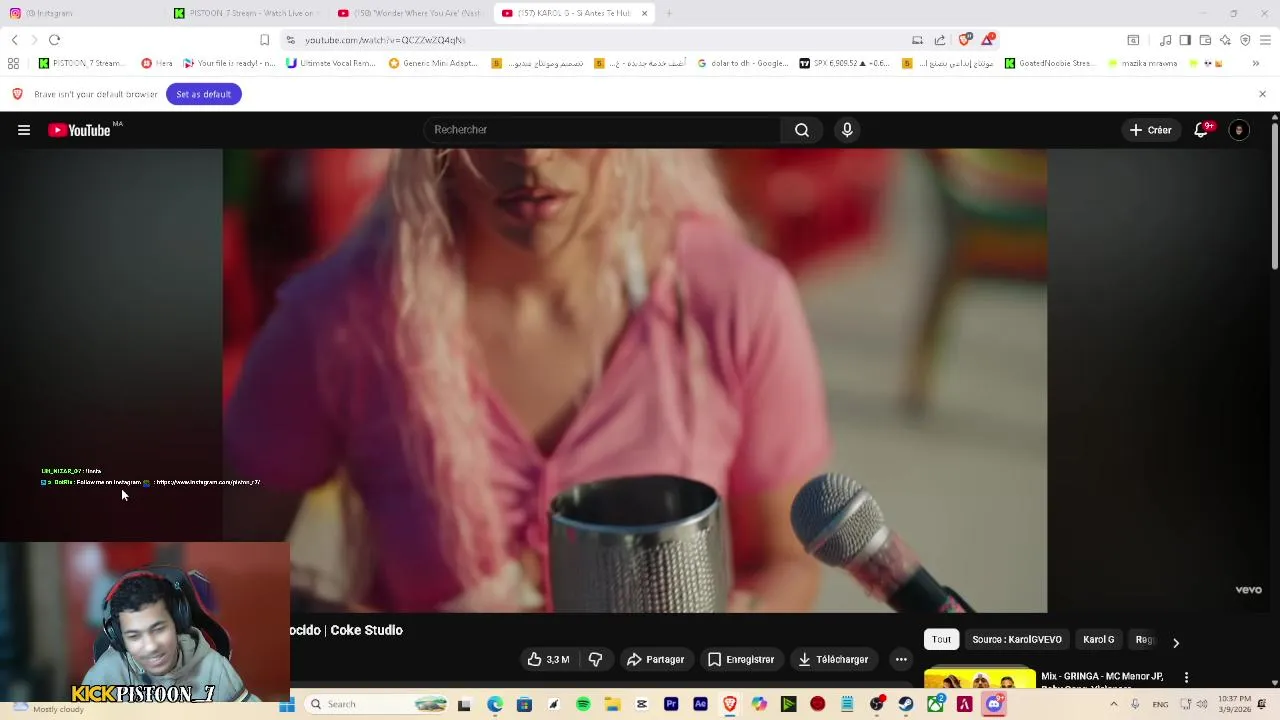Open the Brave main hamburger menu
1280x720 pixels.
click(1266, 40)
